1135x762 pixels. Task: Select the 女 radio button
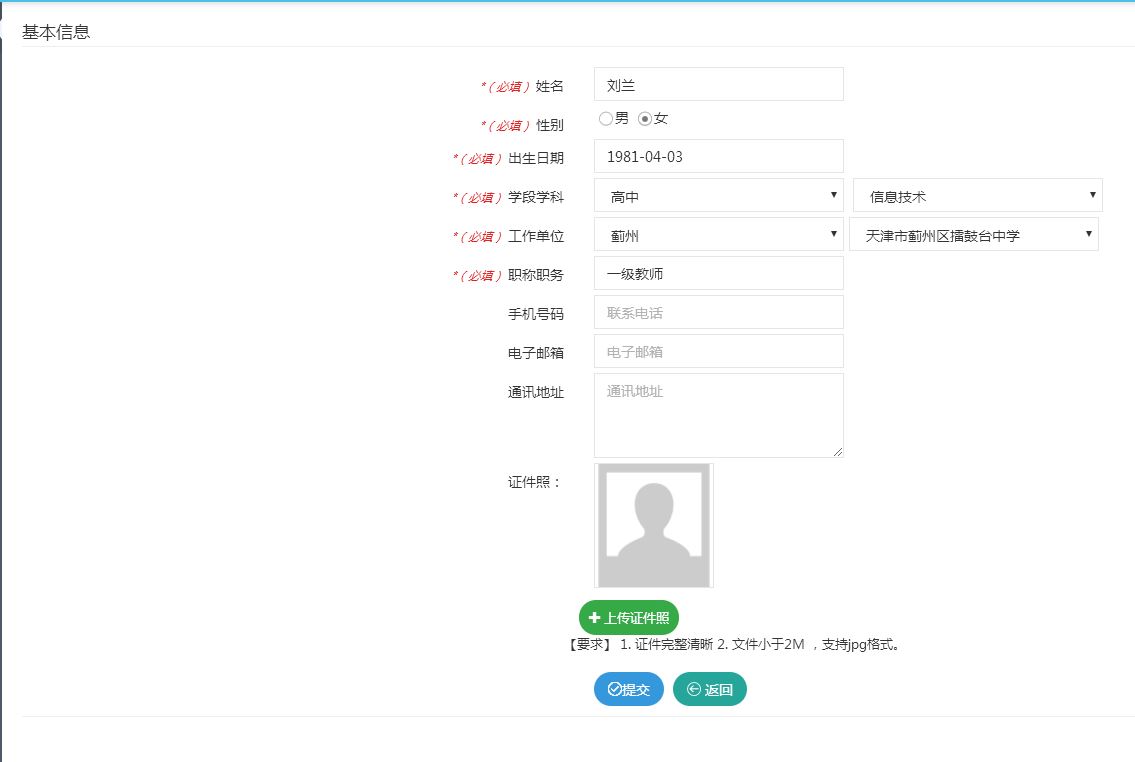645,119
